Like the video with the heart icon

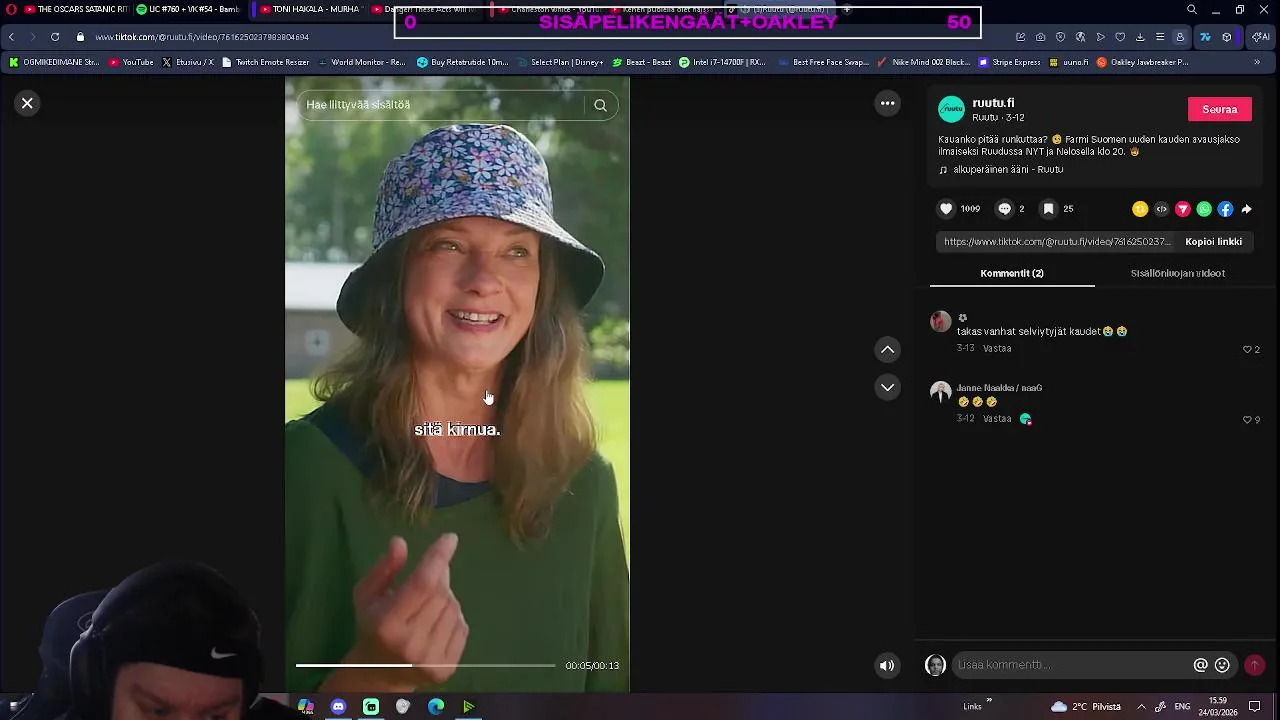(946, 209)
